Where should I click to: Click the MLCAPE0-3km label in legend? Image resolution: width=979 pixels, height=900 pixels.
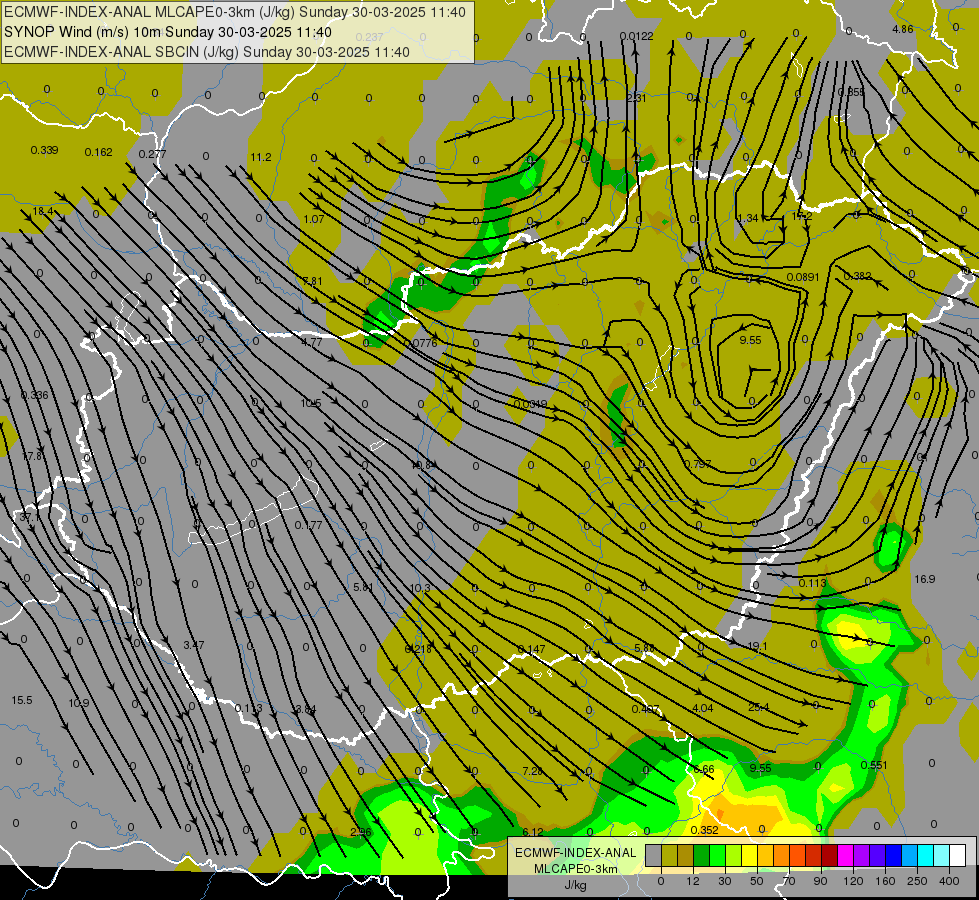(575, 869)
